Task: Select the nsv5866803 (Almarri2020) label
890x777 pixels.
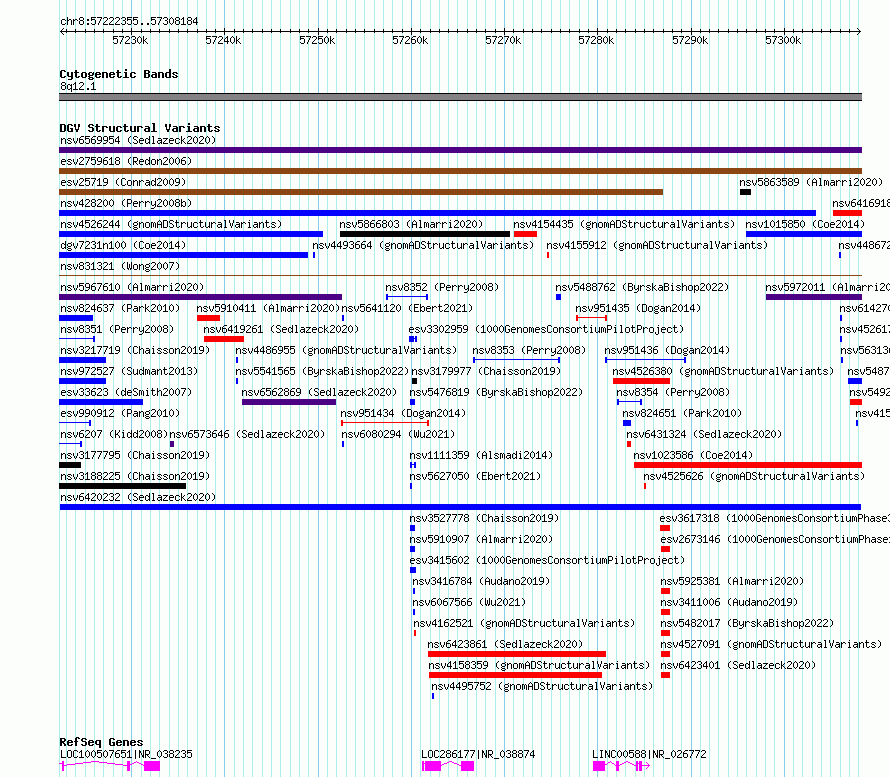Action: coord(411,224)
